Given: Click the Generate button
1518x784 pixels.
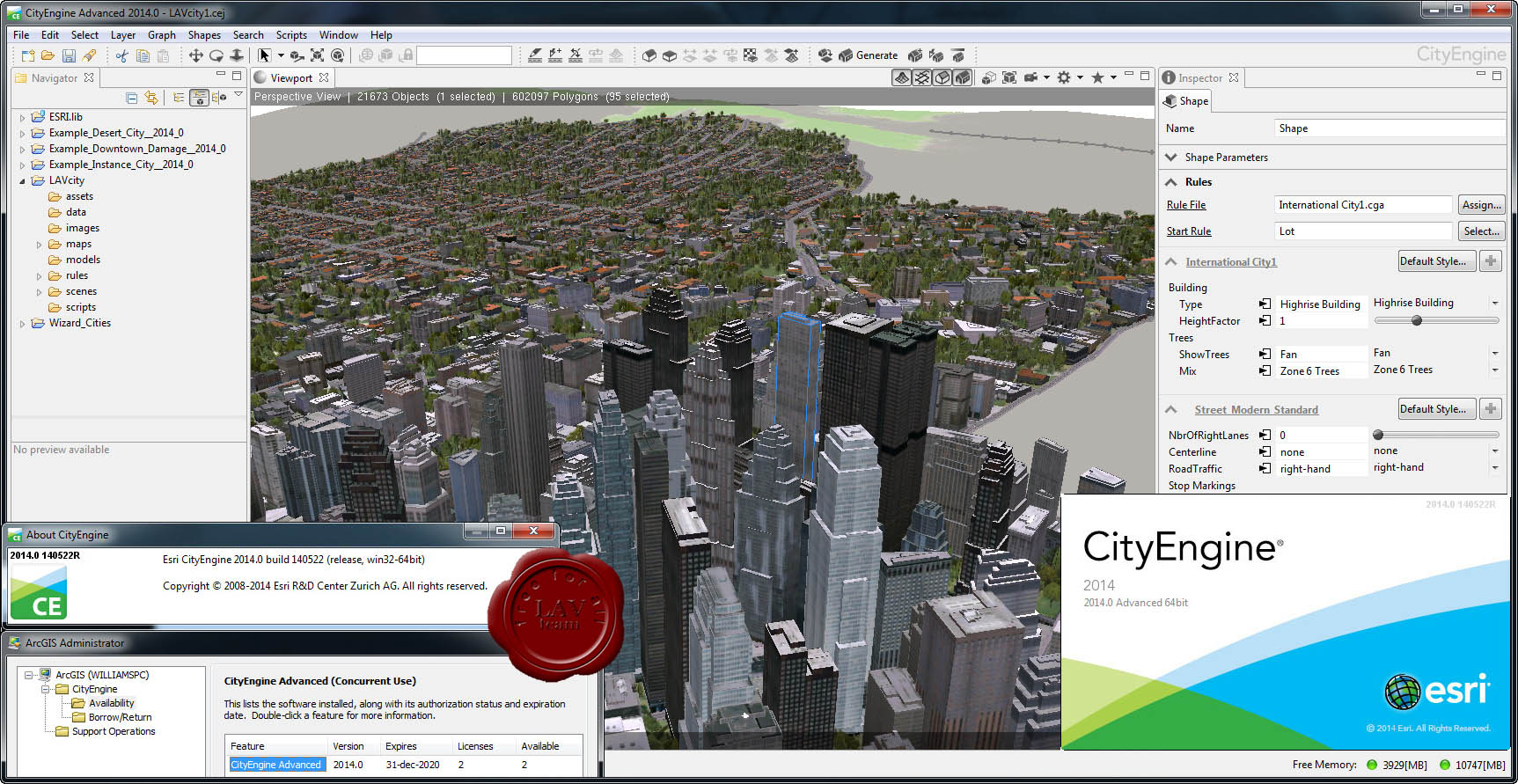Looking at the screenshot, I should tap(868, 55).
